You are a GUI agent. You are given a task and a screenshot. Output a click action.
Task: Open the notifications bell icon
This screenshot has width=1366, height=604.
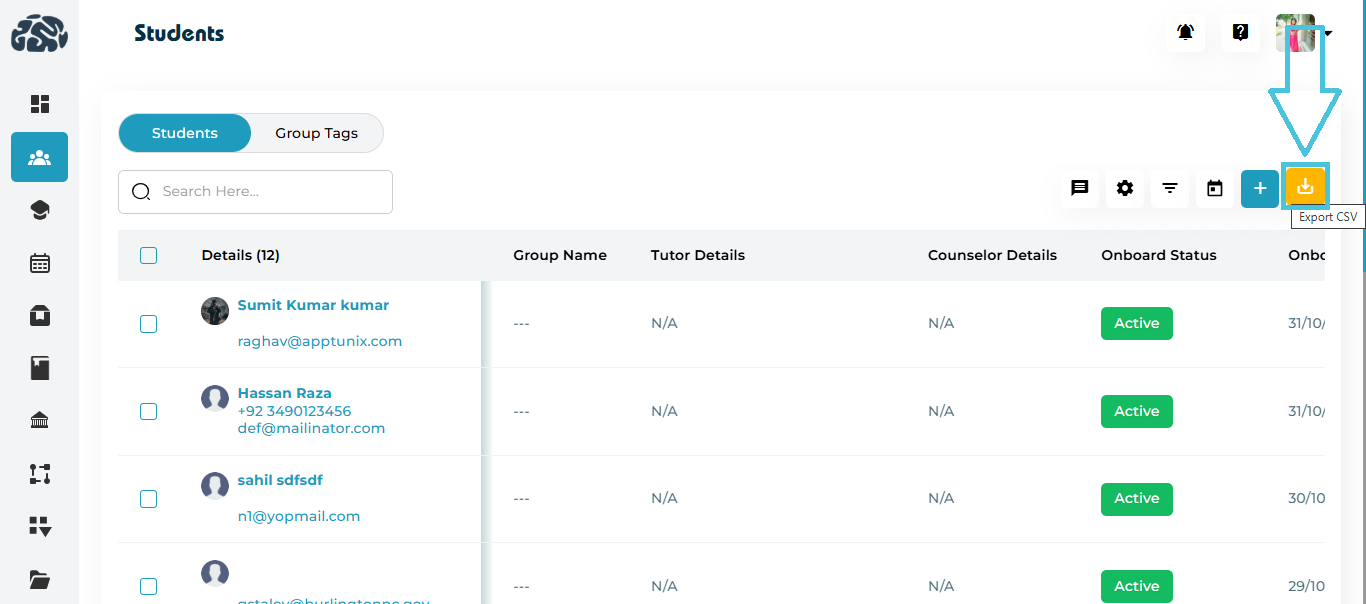pyautogui.click(x=1185, y=33)
